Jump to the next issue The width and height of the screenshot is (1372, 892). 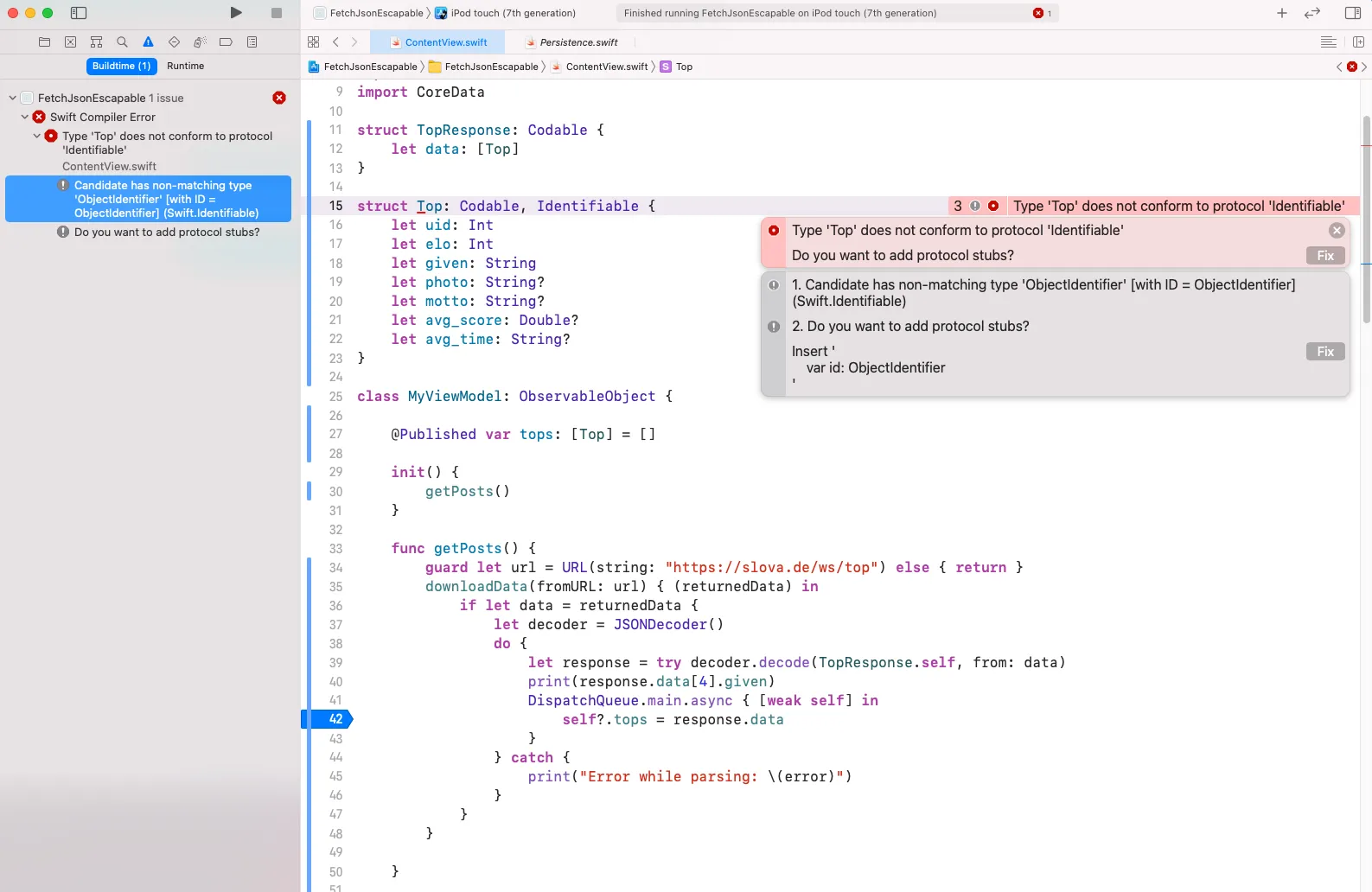tap(1364, 67)
